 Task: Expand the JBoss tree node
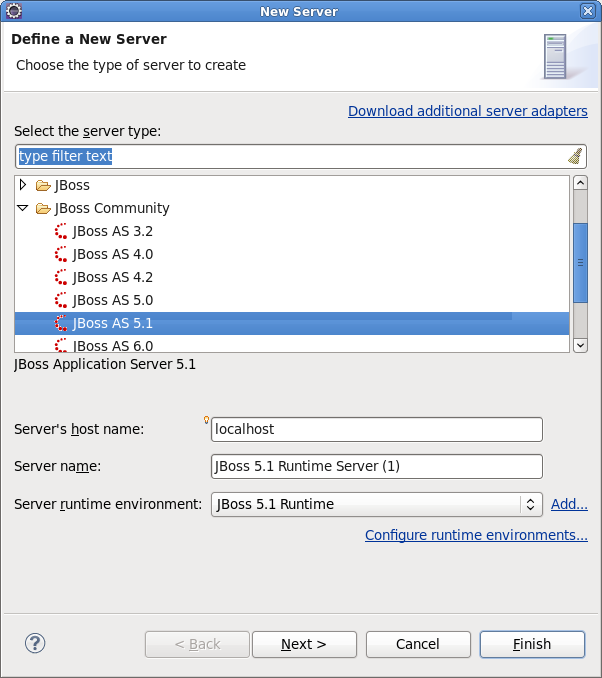click(23, 185)
